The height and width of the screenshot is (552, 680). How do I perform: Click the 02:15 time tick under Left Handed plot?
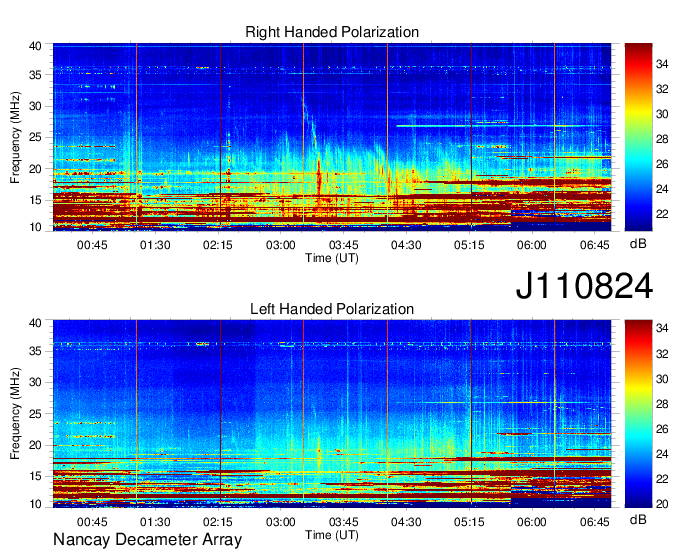tap(218, 522)
